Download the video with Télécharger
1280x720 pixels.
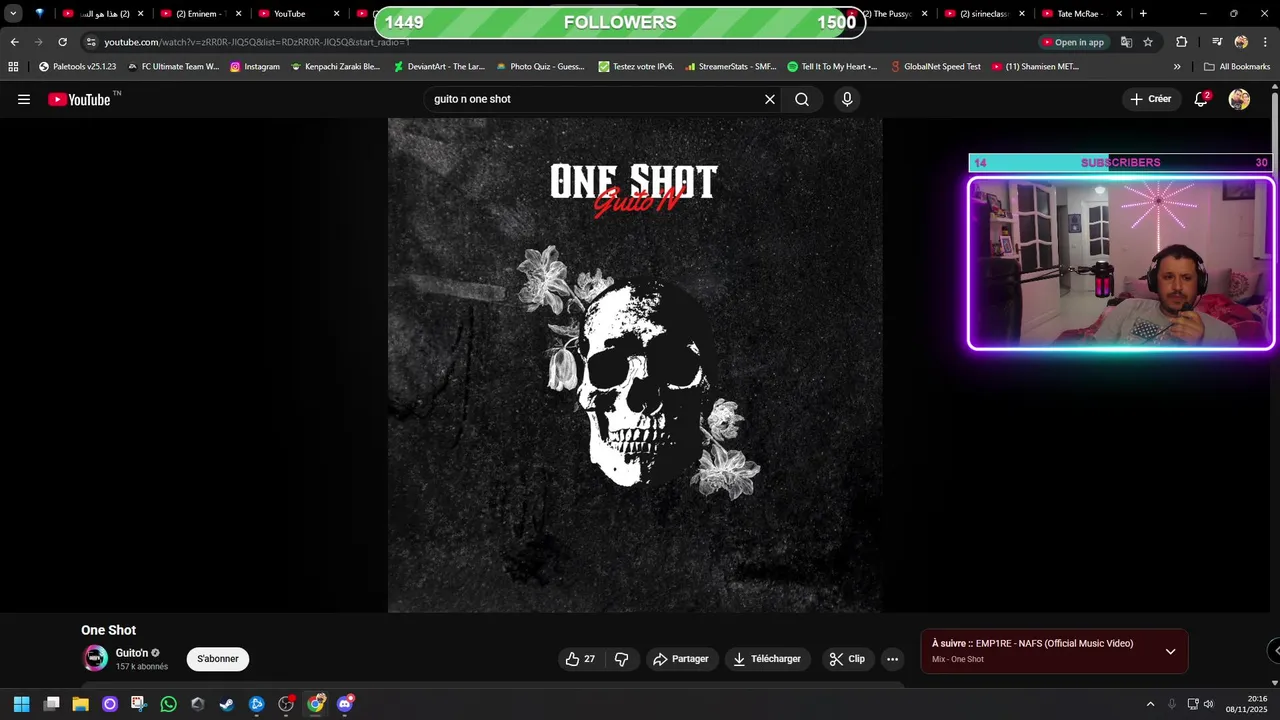pos(767,659)
